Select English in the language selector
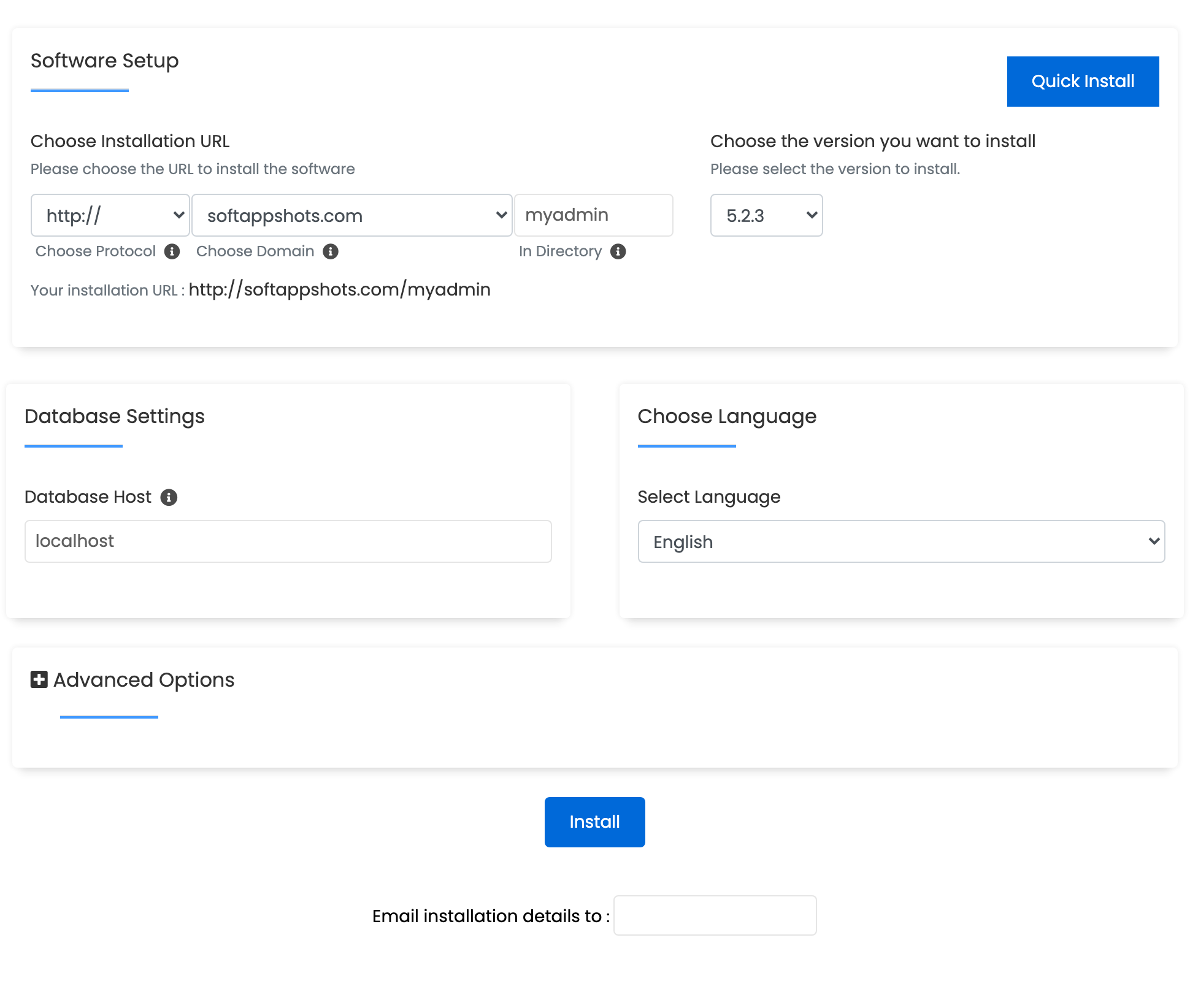The image size is (1190, 1008). point(900,541)
